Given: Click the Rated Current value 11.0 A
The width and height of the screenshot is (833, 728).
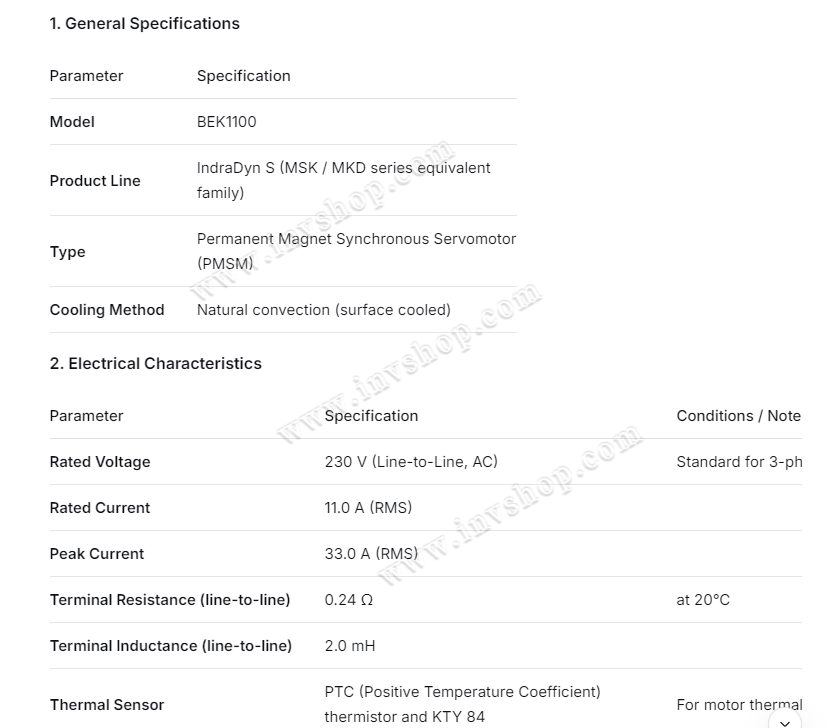Looking at the screenshot, I should click(x=368, y=508).
